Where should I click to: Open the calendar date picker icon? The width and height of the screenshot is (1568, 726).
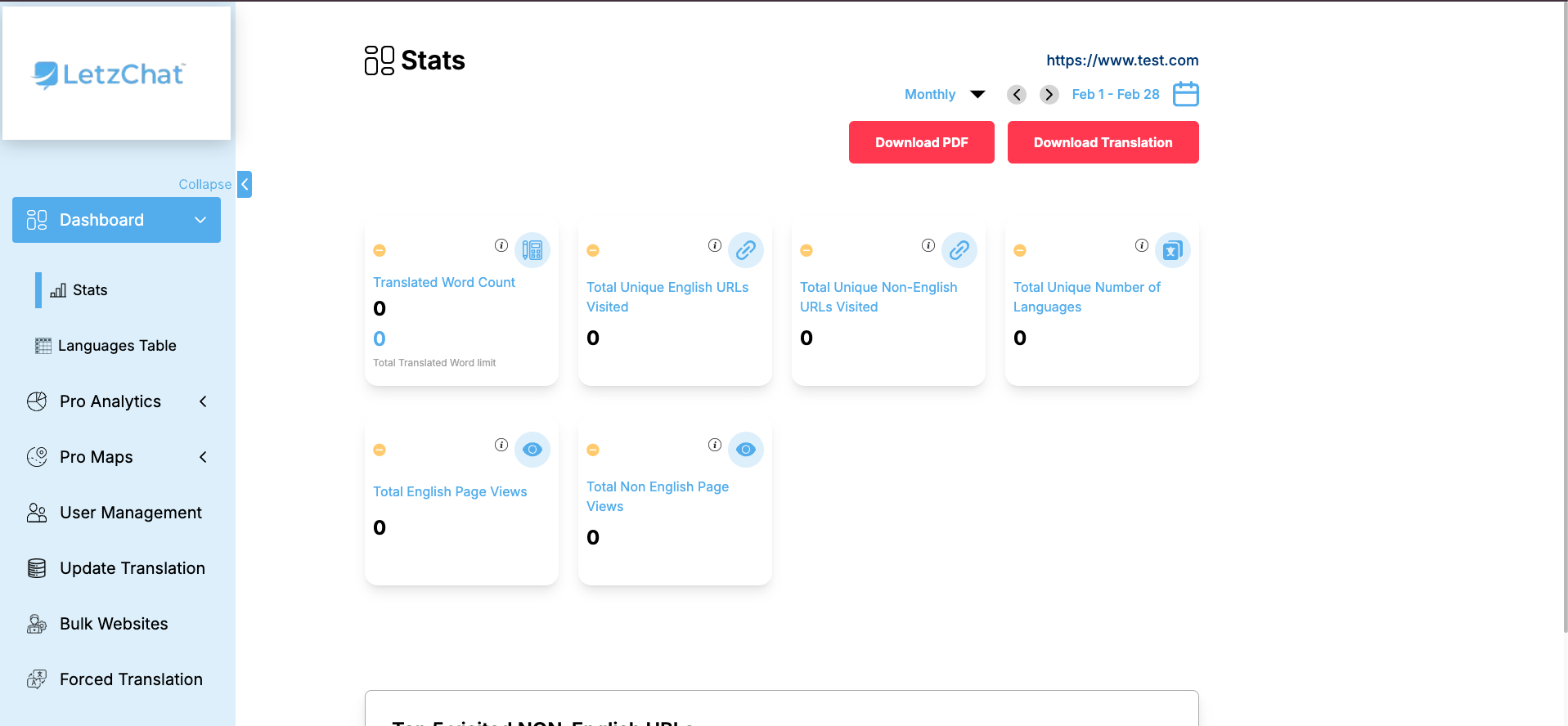pyautogui.click(x=1185, y=94)
